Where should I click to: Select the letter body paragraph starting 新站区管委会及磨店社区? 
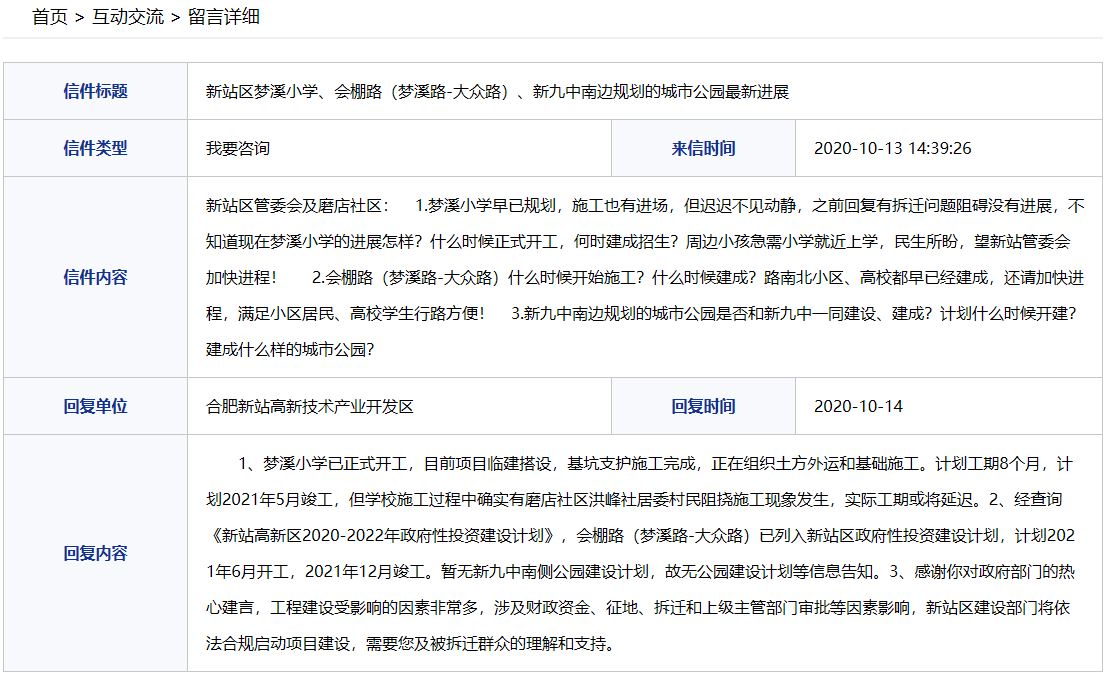click(x=644, y=277)
